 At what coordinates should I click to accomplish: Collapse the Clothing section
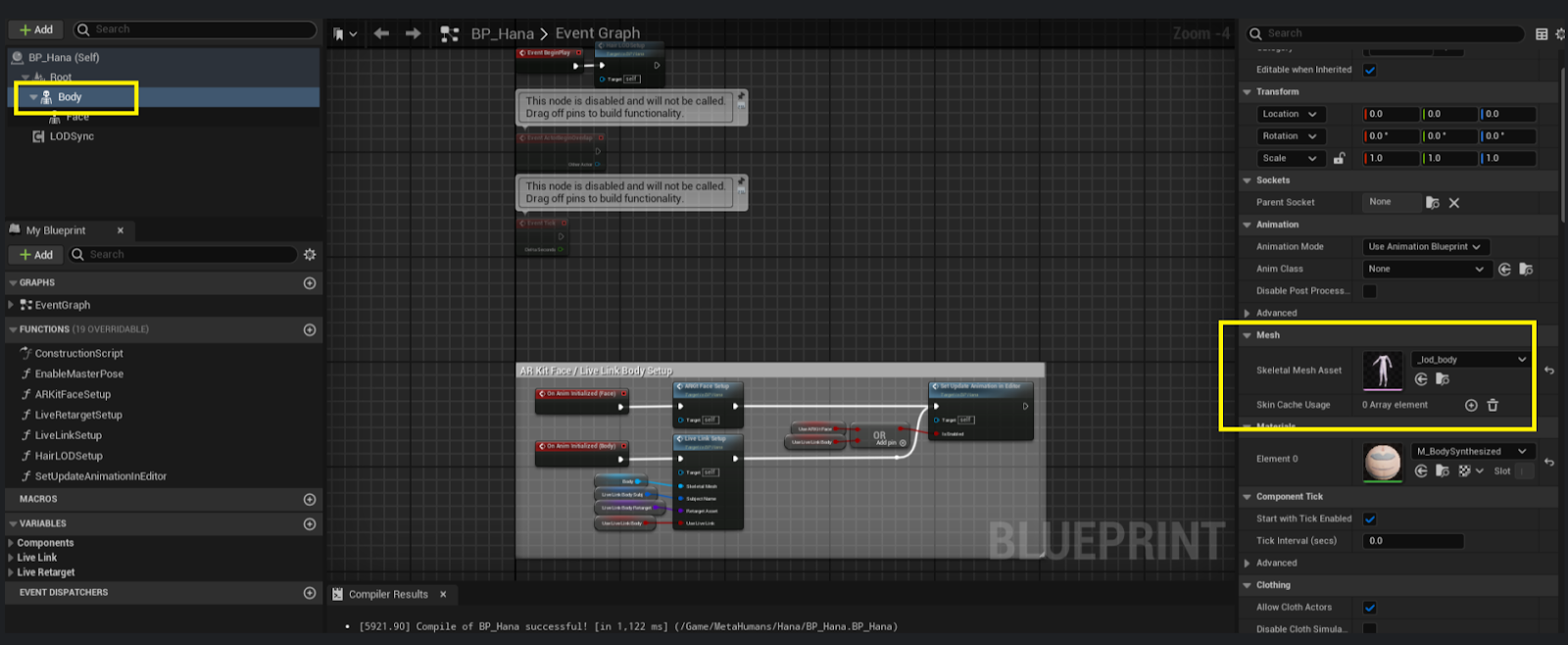(1248, 585)
